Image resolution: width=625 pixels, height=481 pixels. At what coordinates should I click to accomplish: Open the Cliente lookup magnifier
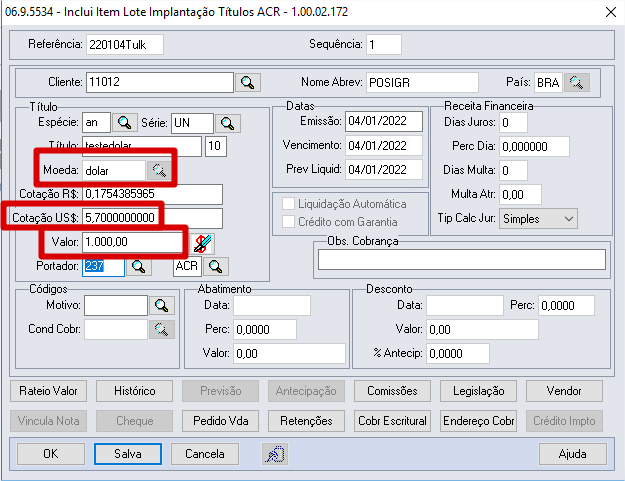(248, 82)
